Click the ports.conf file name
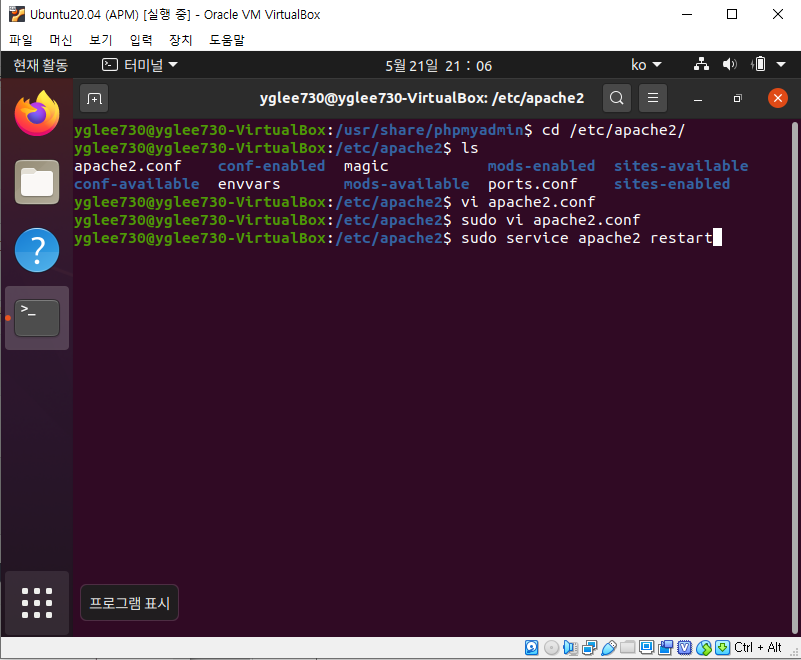Viewport: 801px width, 660px height. point(532,184)
